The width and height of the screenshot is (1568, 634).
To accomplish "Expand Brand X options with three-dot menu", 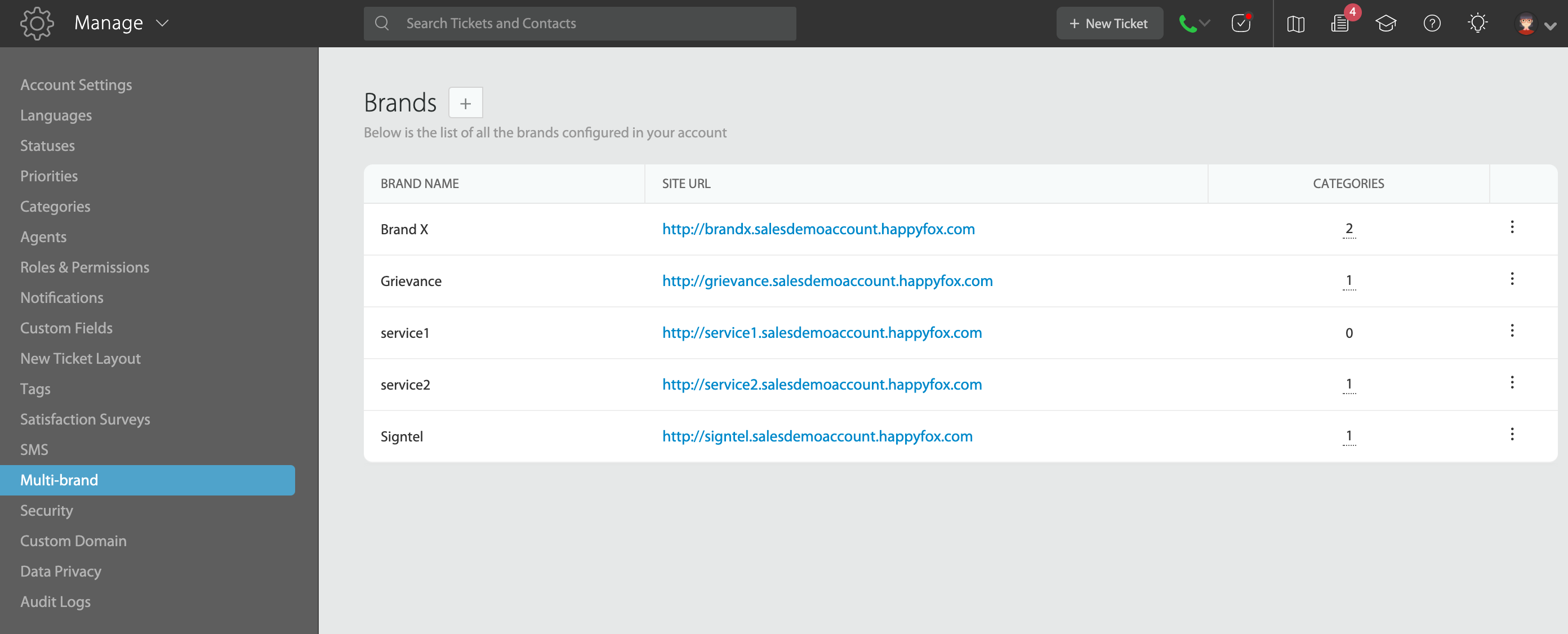I will tap(1512, 227).
